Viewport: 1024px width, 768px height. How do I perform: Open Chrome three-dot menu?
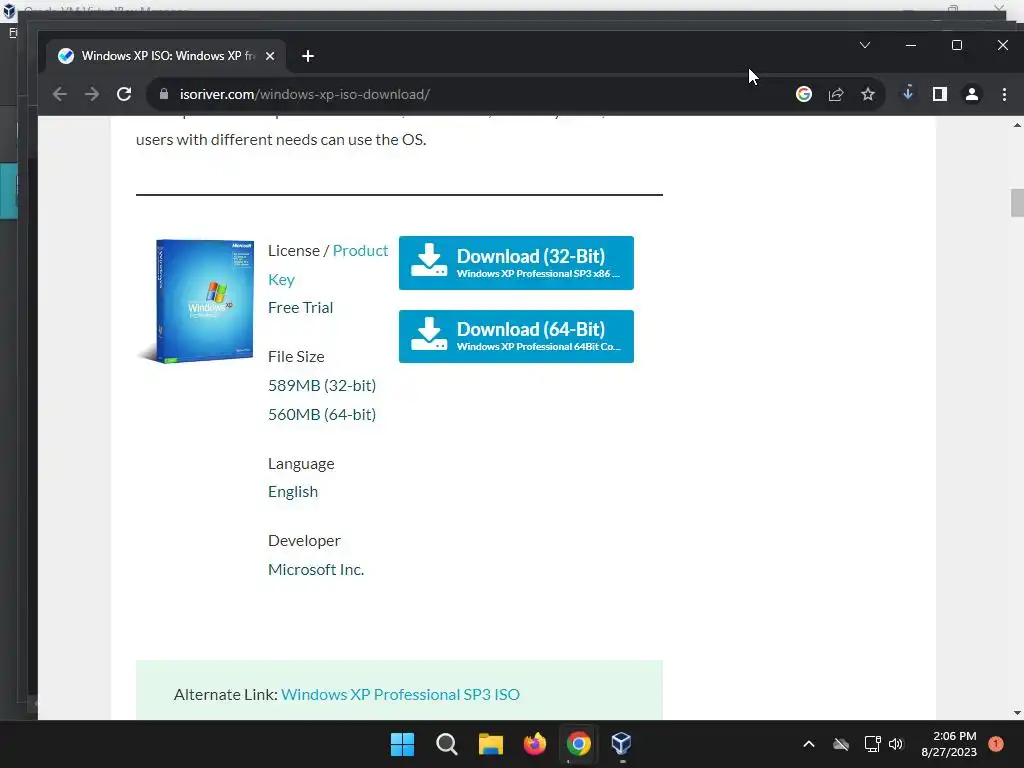[x=1004, y=94]
